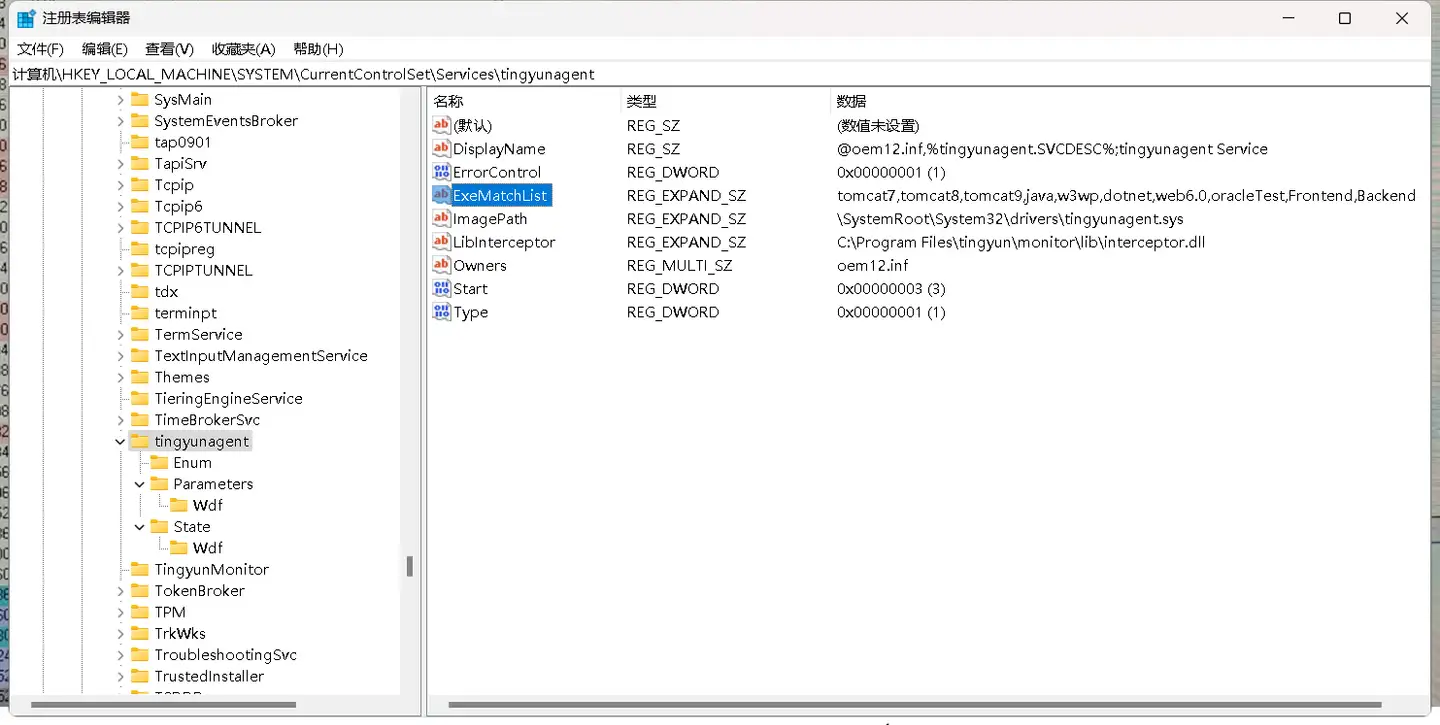Image resolution: width=1440 pixels, height=725 pixels.
Task: Select the Enum subkey under tingyunagent
Action: pyautogui.click(x=192, y=463)
